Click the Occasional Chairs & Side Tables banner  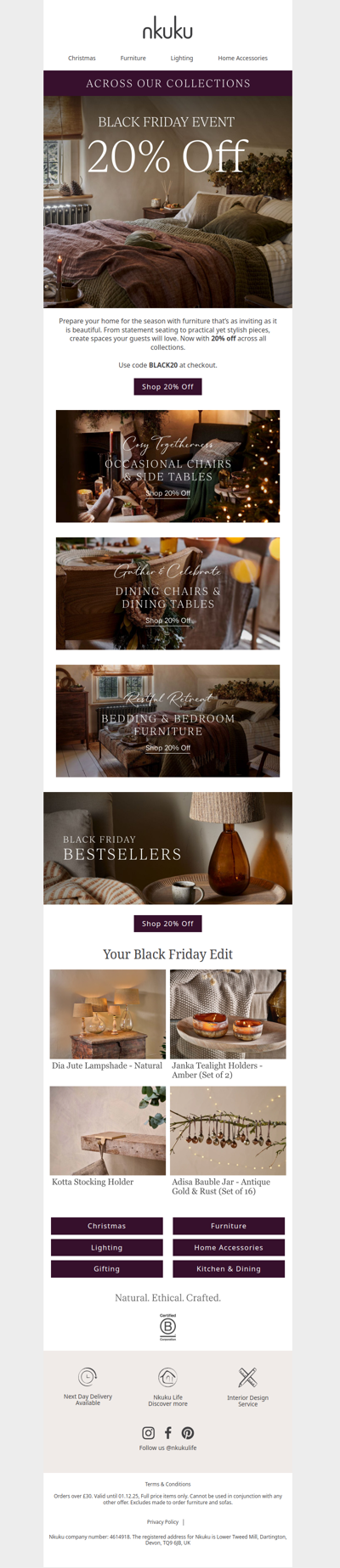tap(167, 466)
